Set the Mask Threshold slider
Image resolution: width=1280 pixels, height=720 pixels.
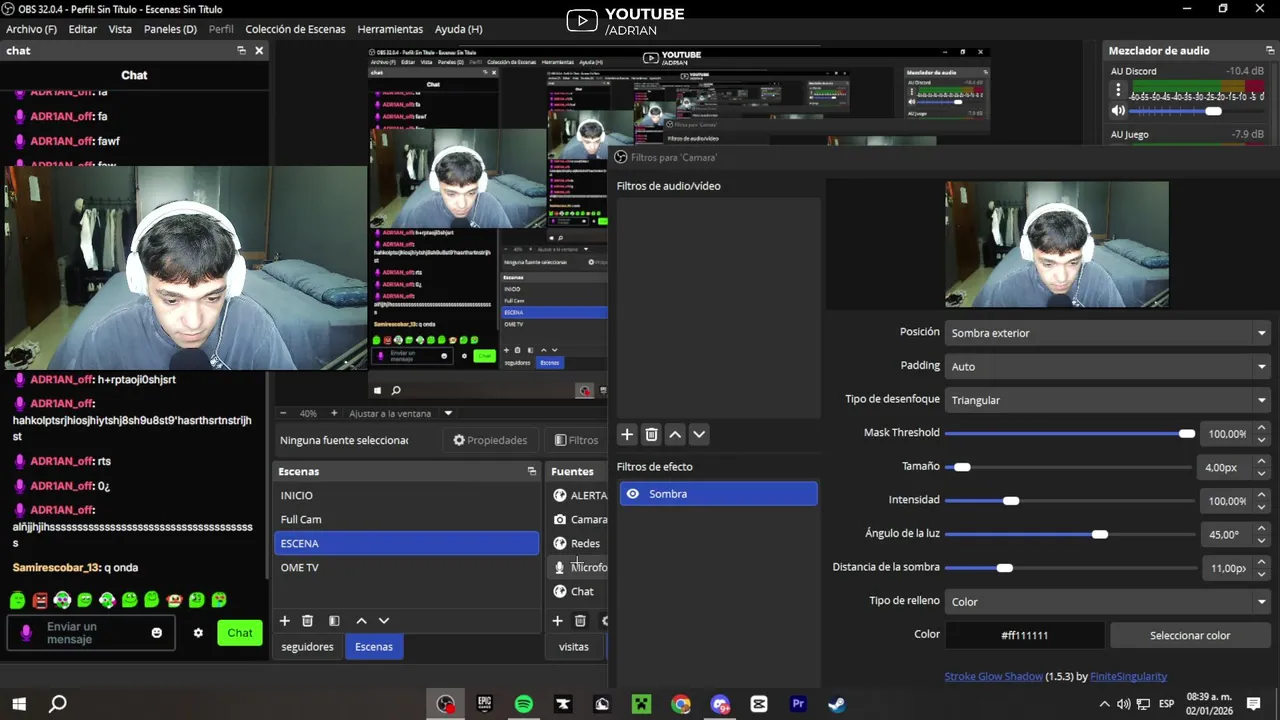(x=1070, y=434)
